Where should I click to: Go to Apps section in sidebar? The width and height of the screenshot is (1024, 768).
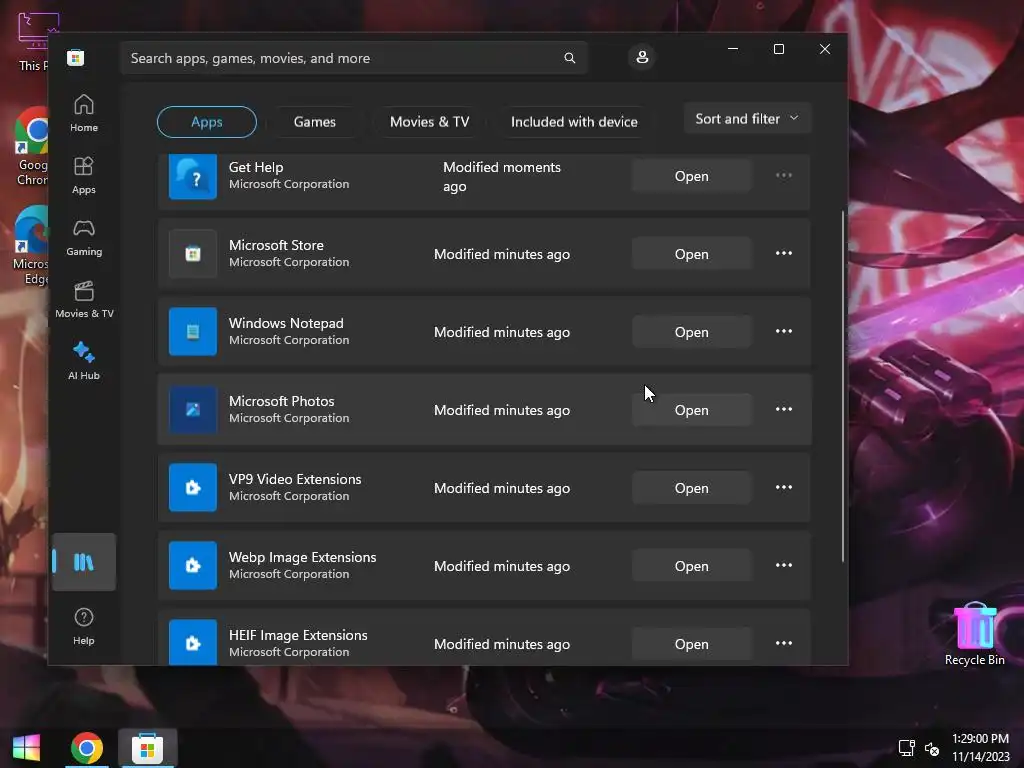(x=84, y=175)
